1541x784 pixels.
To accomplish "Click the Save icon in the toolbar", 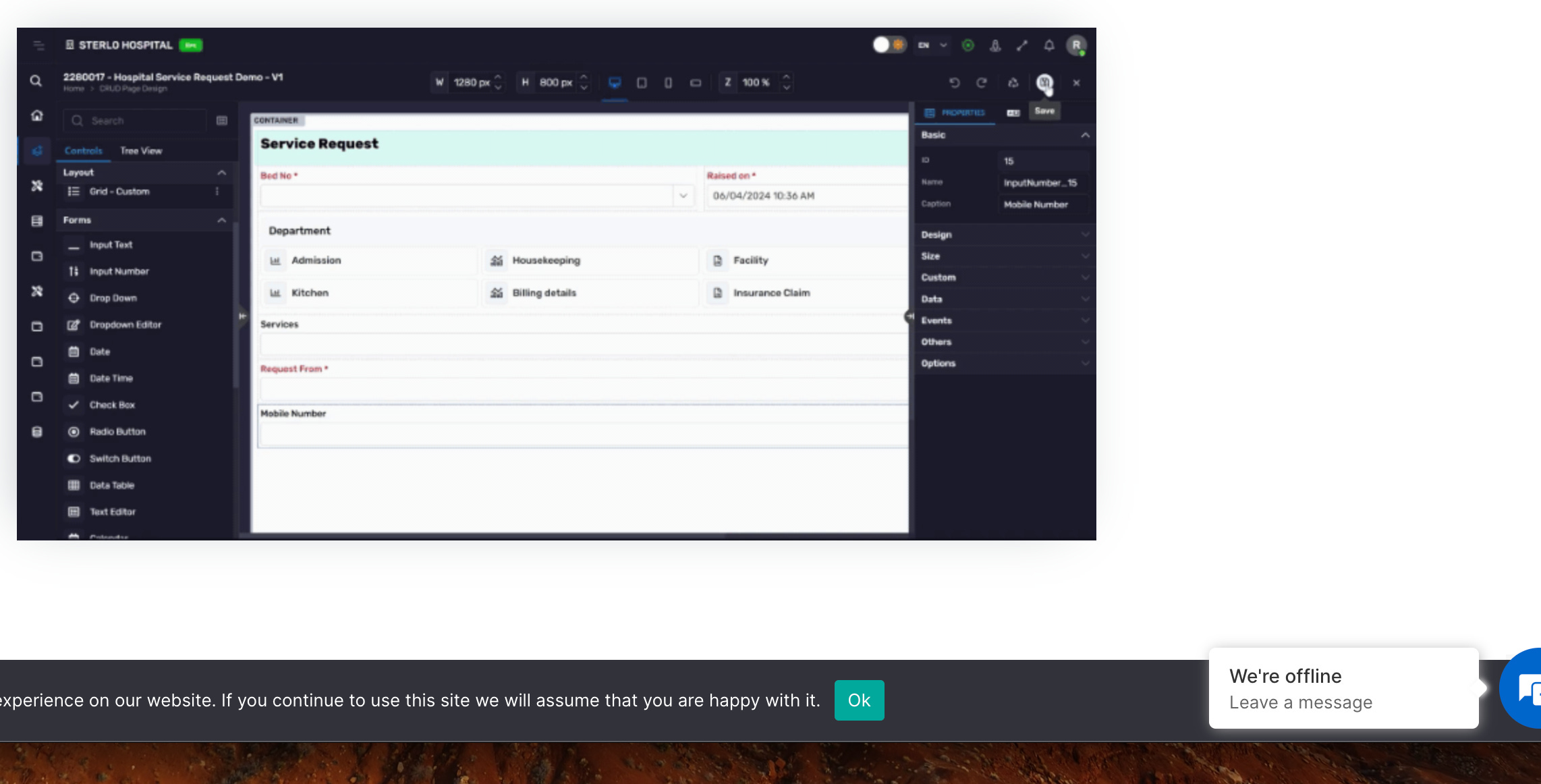I will pyautogui.click(x=1044, y=82).
